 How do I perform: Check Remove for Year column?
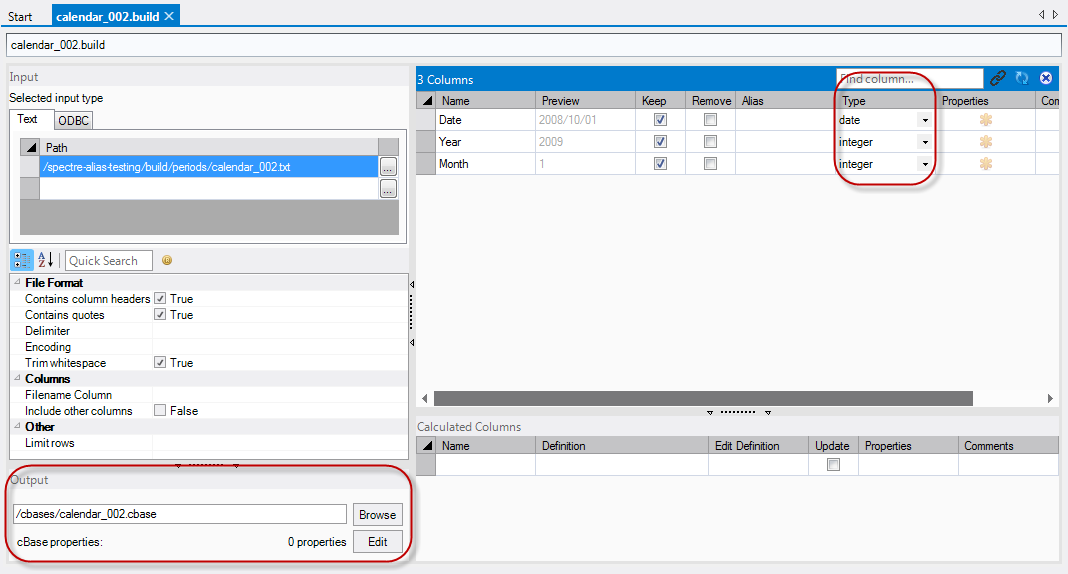(x=710, y=142)
